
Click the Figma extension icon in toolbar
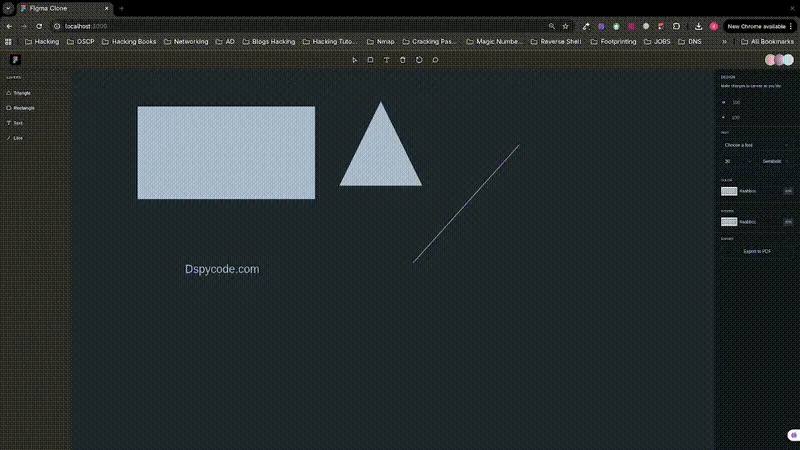coord(661,26)
